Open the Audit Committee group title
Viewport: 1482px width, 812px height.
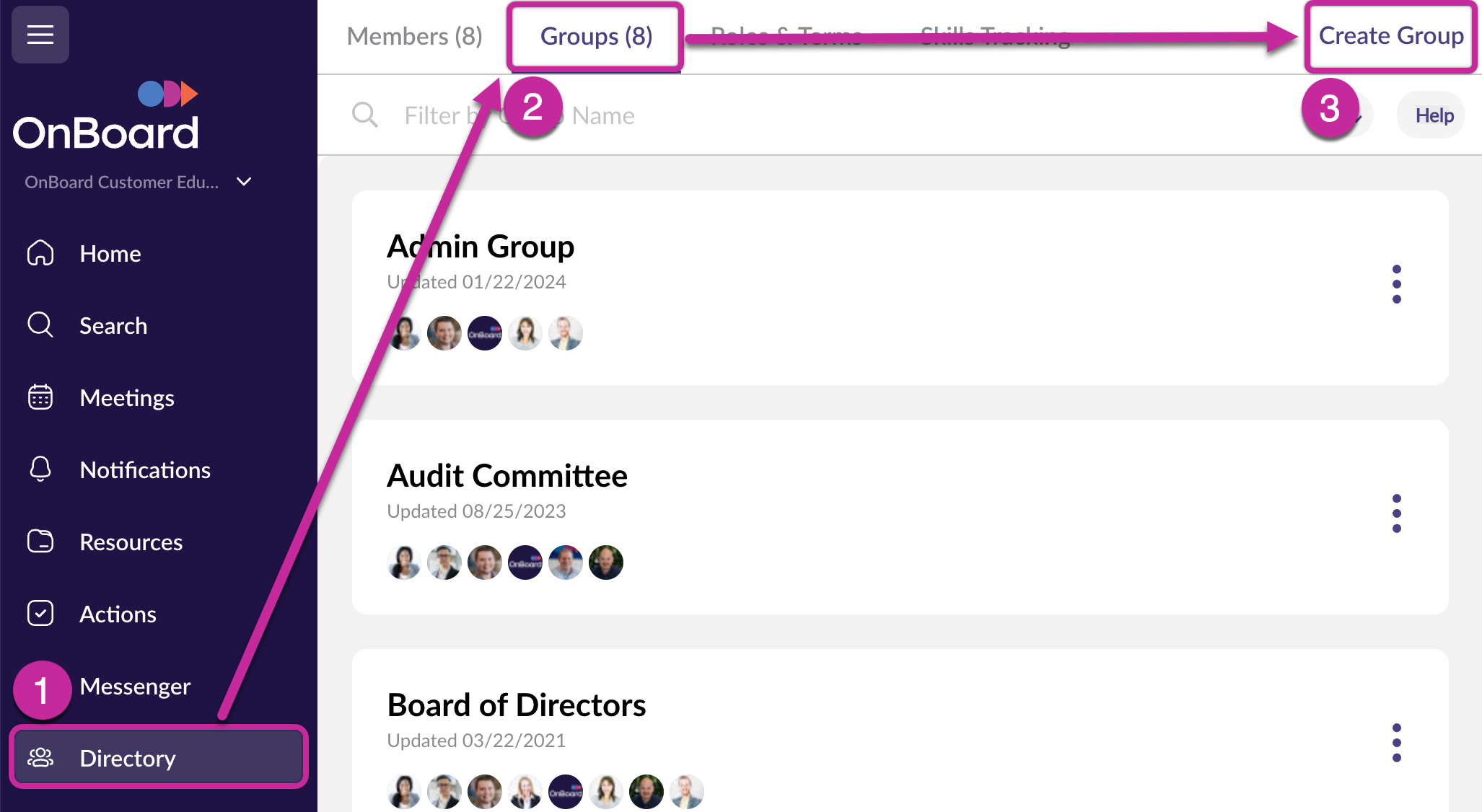[x=507, y=476]
